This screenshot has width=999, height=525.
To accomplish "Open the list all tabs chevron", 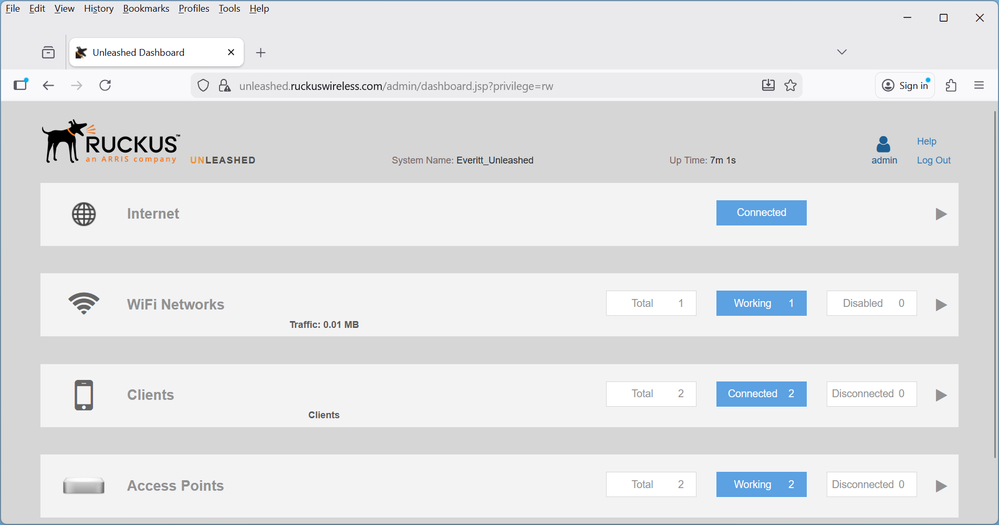I will pos(842,52).
